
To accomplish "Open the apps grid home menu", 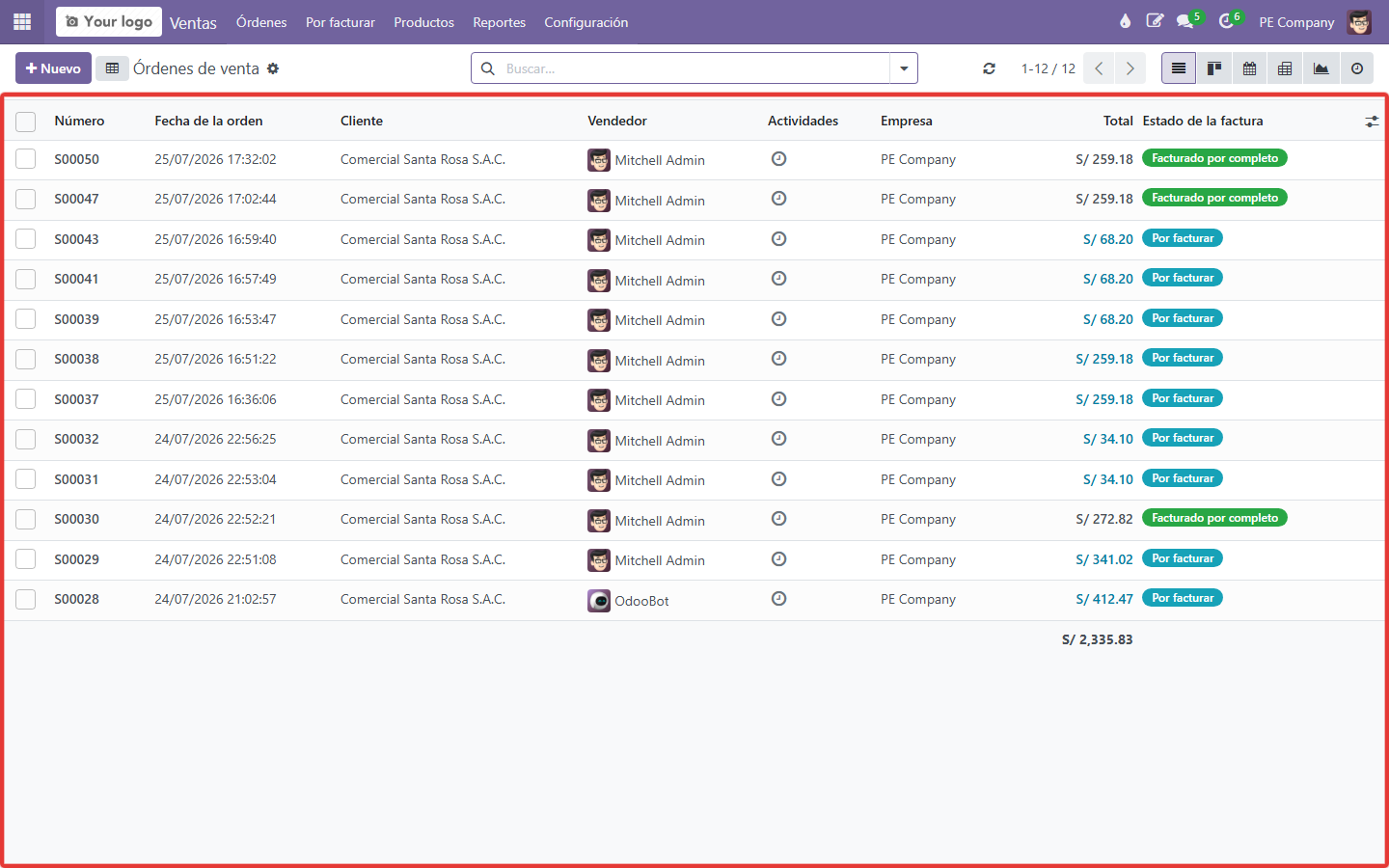I will coord(22,21).
